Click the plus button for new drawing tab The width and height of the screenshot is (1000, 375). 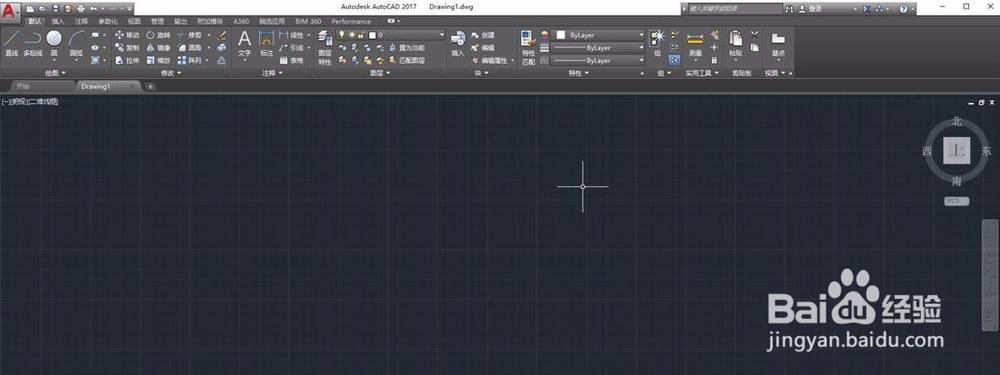point(151,86)
